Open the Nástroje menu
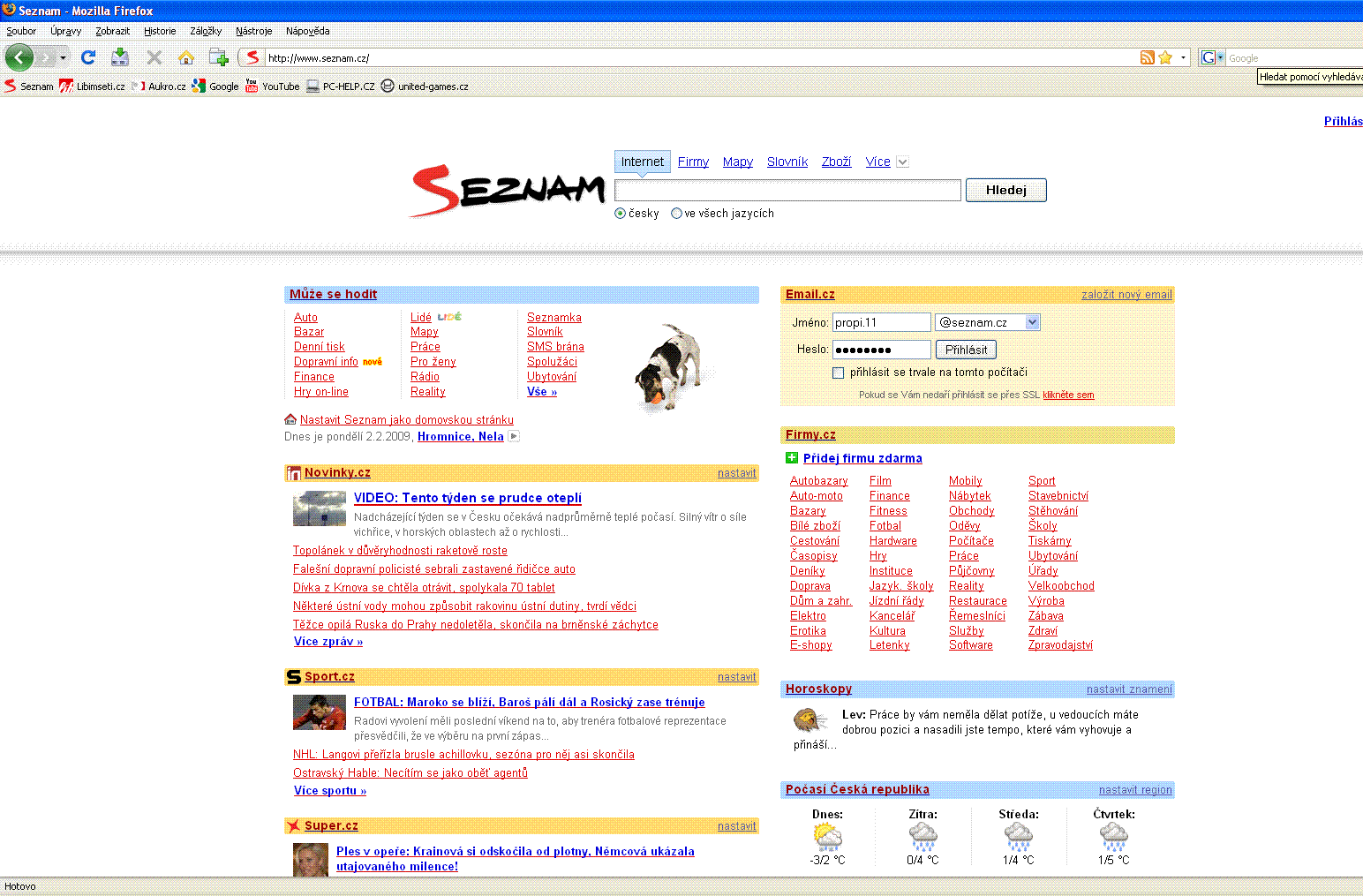This screenshot has width=1363, height=896. pos(253,31)
